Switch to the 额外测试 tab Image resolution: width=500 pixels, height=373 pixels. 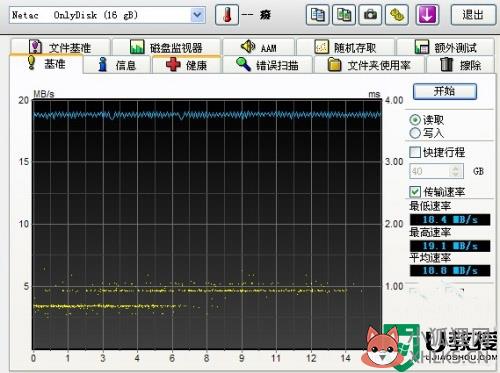[445, 47]
